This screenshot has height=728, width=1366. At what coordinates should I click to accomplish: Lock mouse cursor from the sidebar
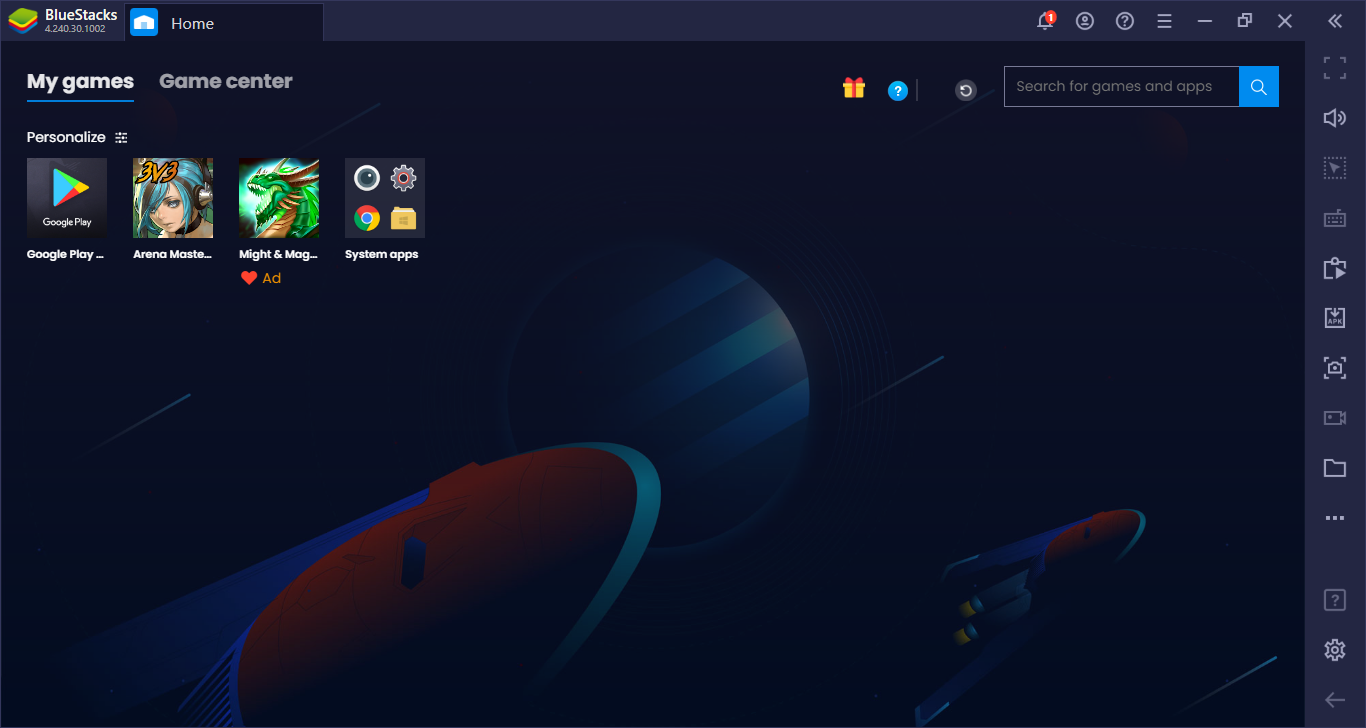click(1335, 168)
